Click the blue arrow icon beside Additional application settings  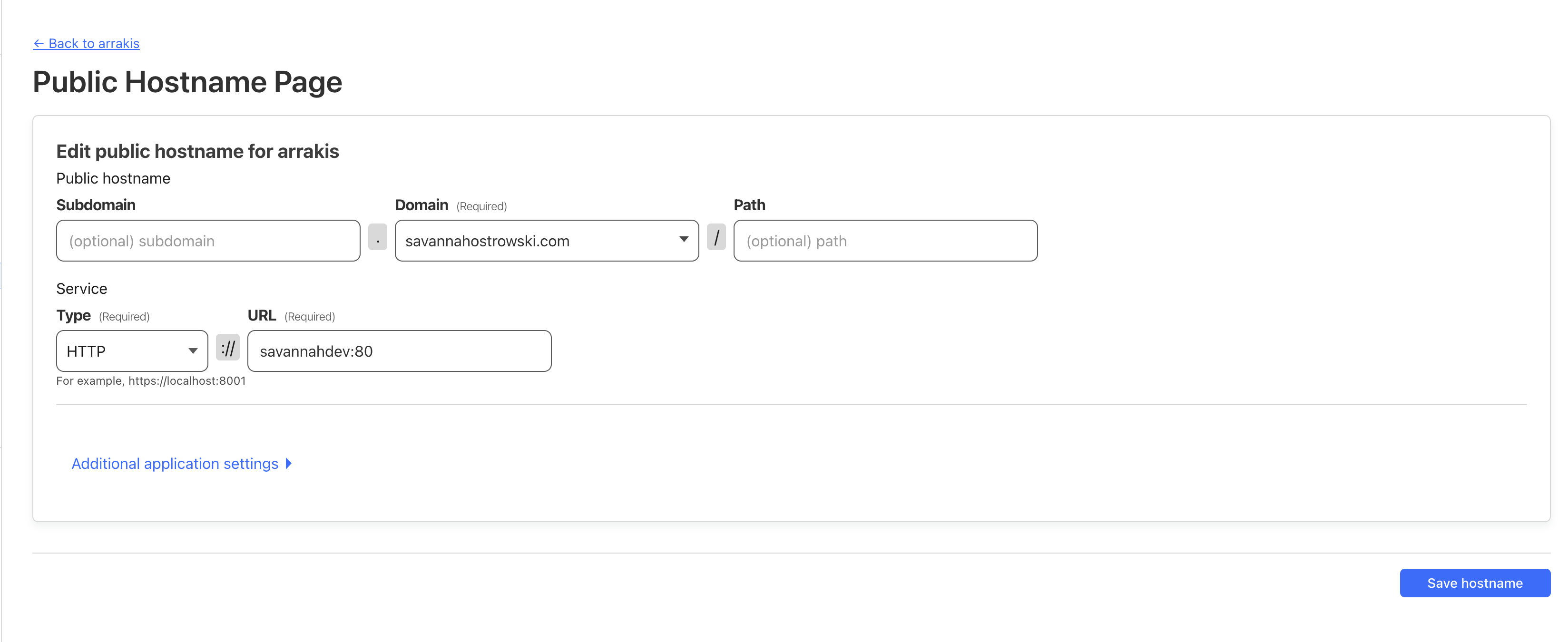[x=288, y=463]
